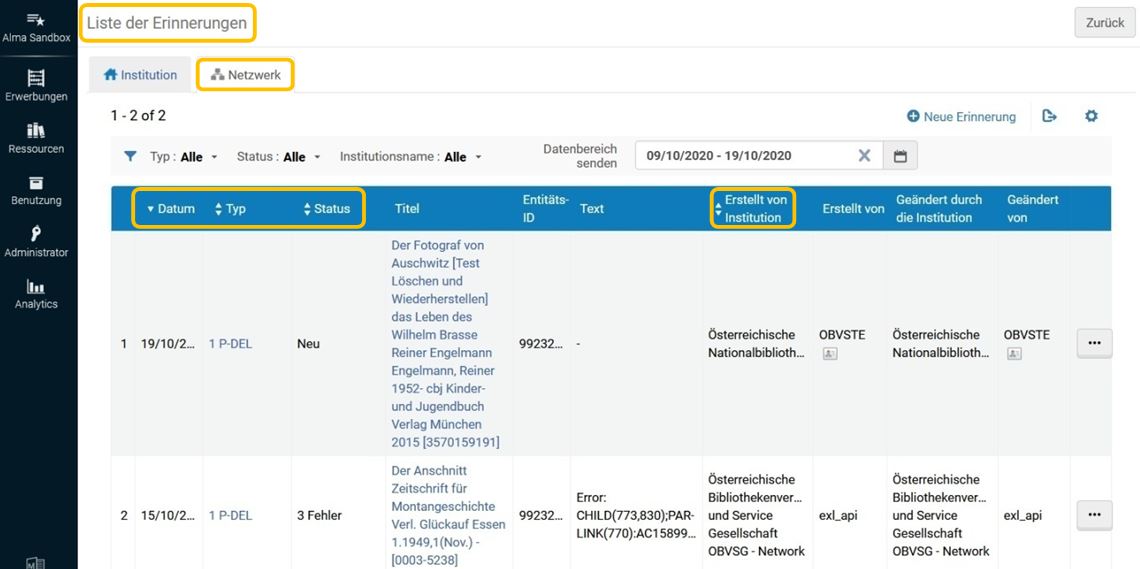Click the Neue Erinnerung link
Image resolution: width=1140 pixels, height=569 pixels.
[961, 116]
